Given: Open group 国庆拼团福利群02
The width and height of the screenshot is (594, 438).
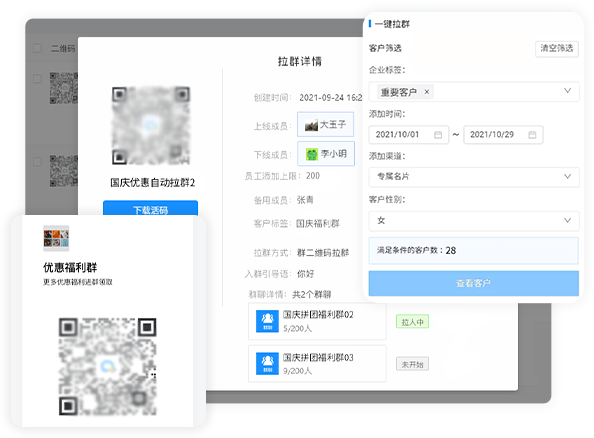Looking at the screenshot, I should click(317, 321).
